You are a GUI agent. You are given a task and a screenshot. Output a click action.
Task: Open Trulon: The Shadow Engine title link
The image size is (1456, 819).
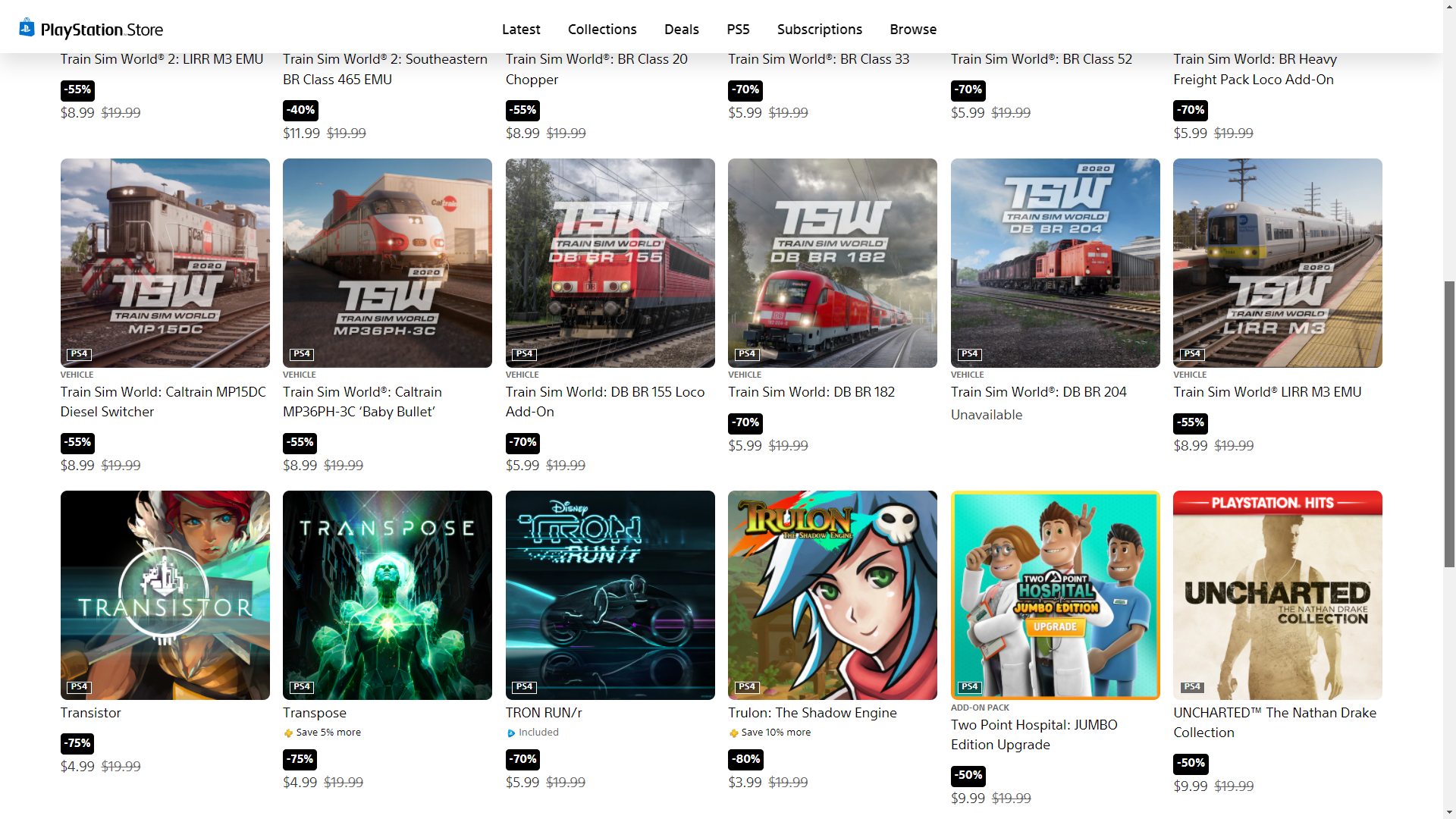click(x=812, y=713)
